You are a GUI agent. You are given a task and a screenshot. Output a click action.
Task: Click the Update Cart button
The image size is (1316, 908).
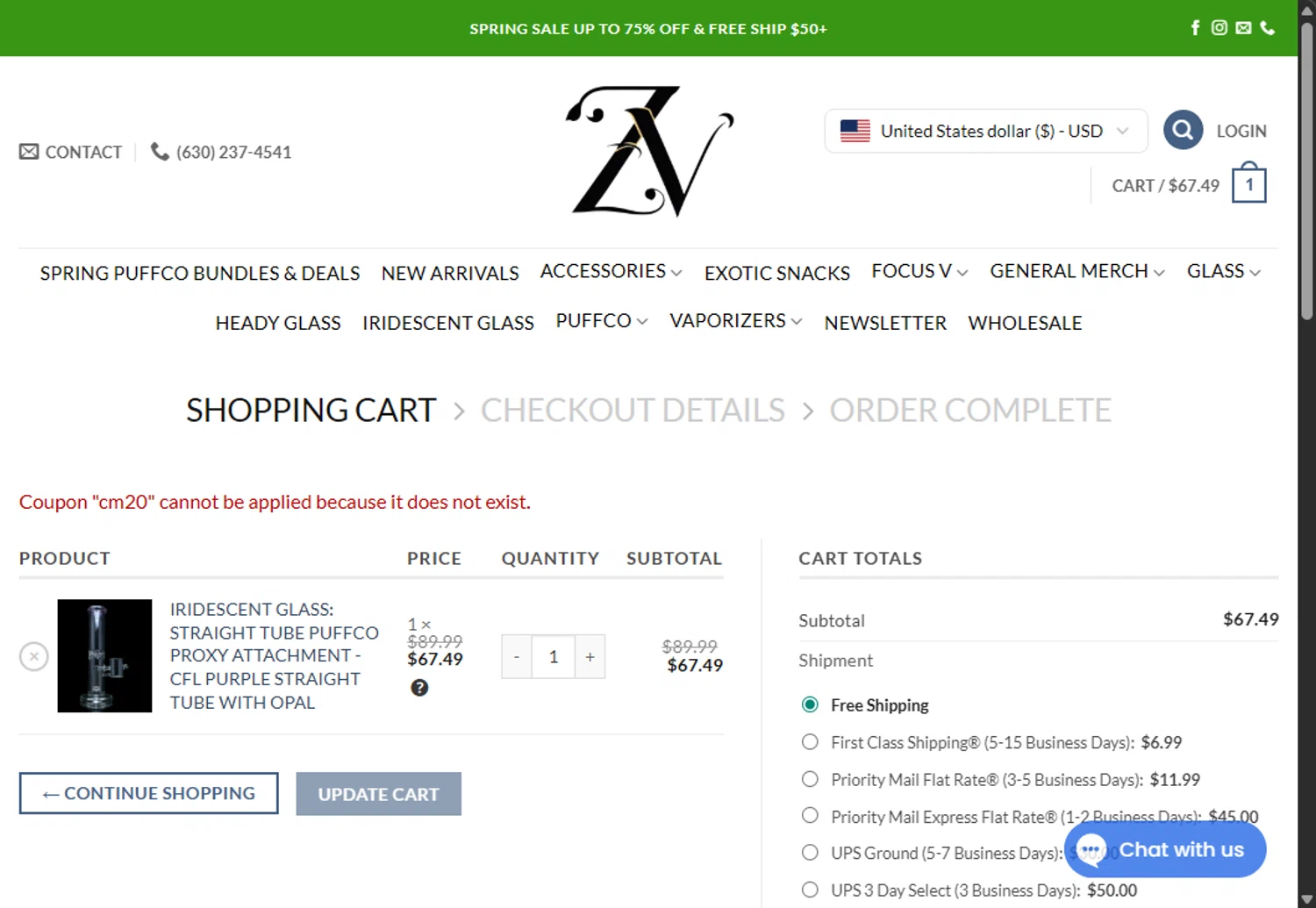[x=378, y=794]
